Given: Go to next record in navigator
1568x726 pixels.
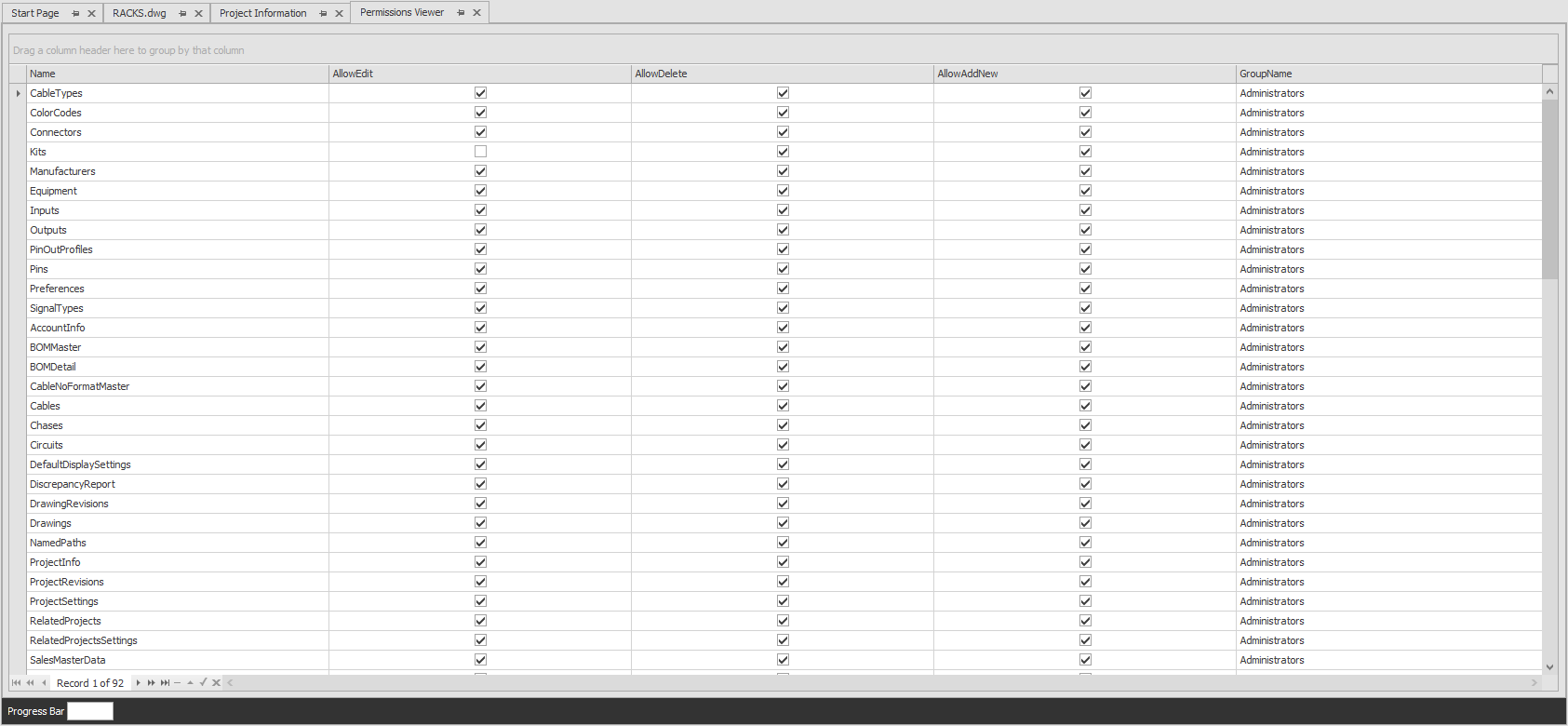Looking at the screenshot, I should 138,683.
